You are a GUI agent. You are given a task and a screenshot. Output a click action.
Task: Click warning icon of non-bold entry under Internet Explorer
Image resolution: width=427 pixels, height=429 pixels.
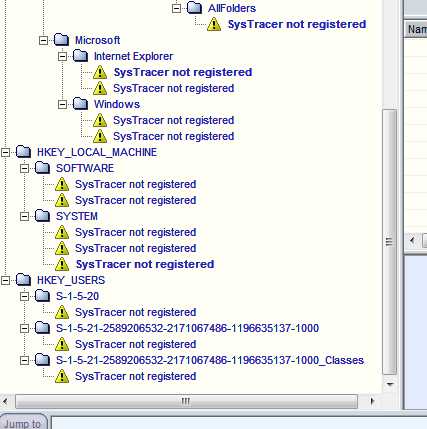(x=100, y=88)
